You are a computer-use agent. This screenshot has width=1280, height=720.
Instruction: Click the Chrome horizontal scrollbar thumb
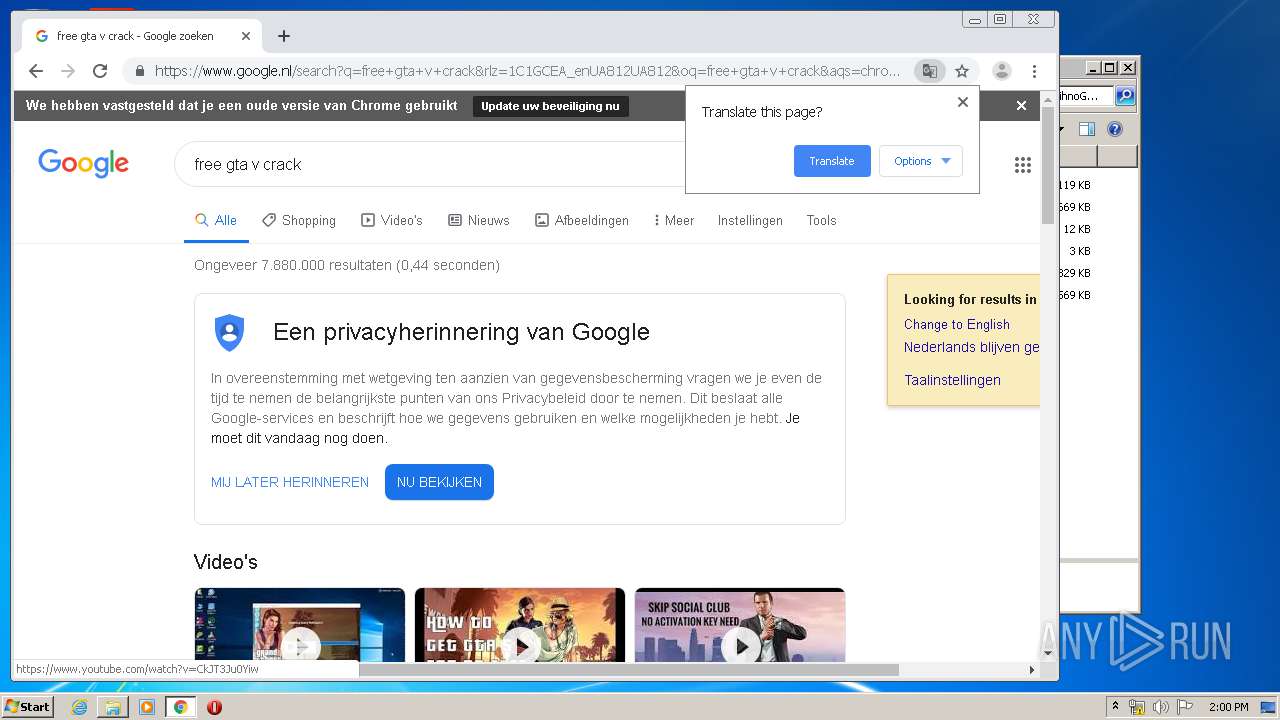(x=628, y=670)
